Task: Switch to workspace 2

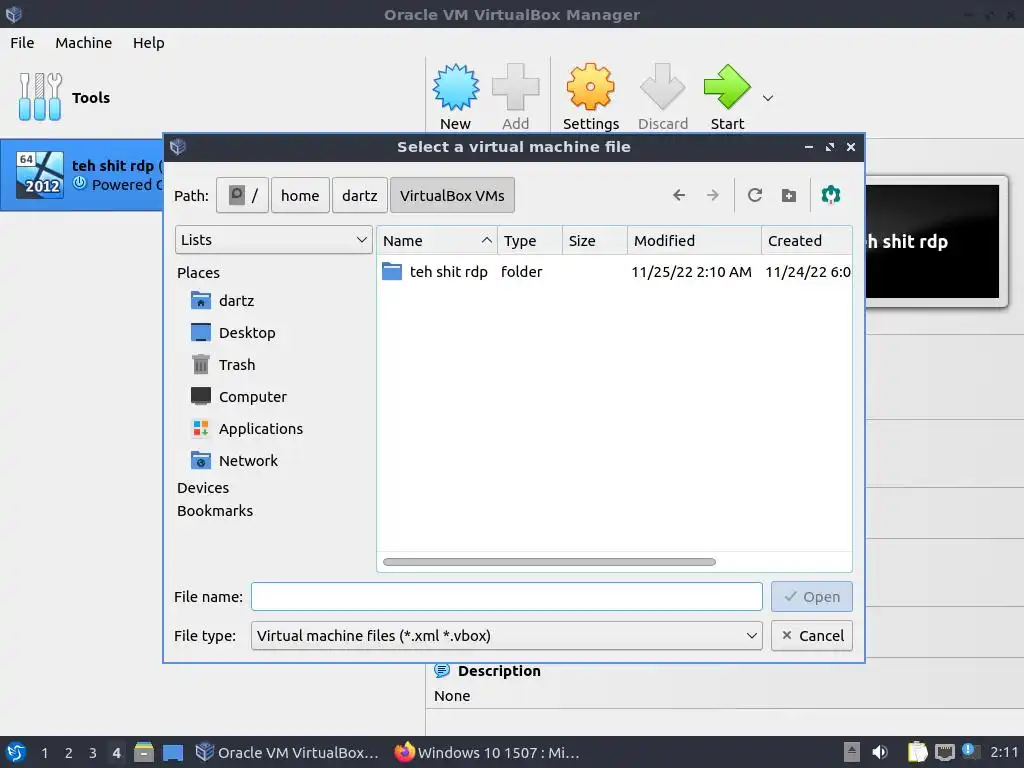Action: (x=68, y=753)
